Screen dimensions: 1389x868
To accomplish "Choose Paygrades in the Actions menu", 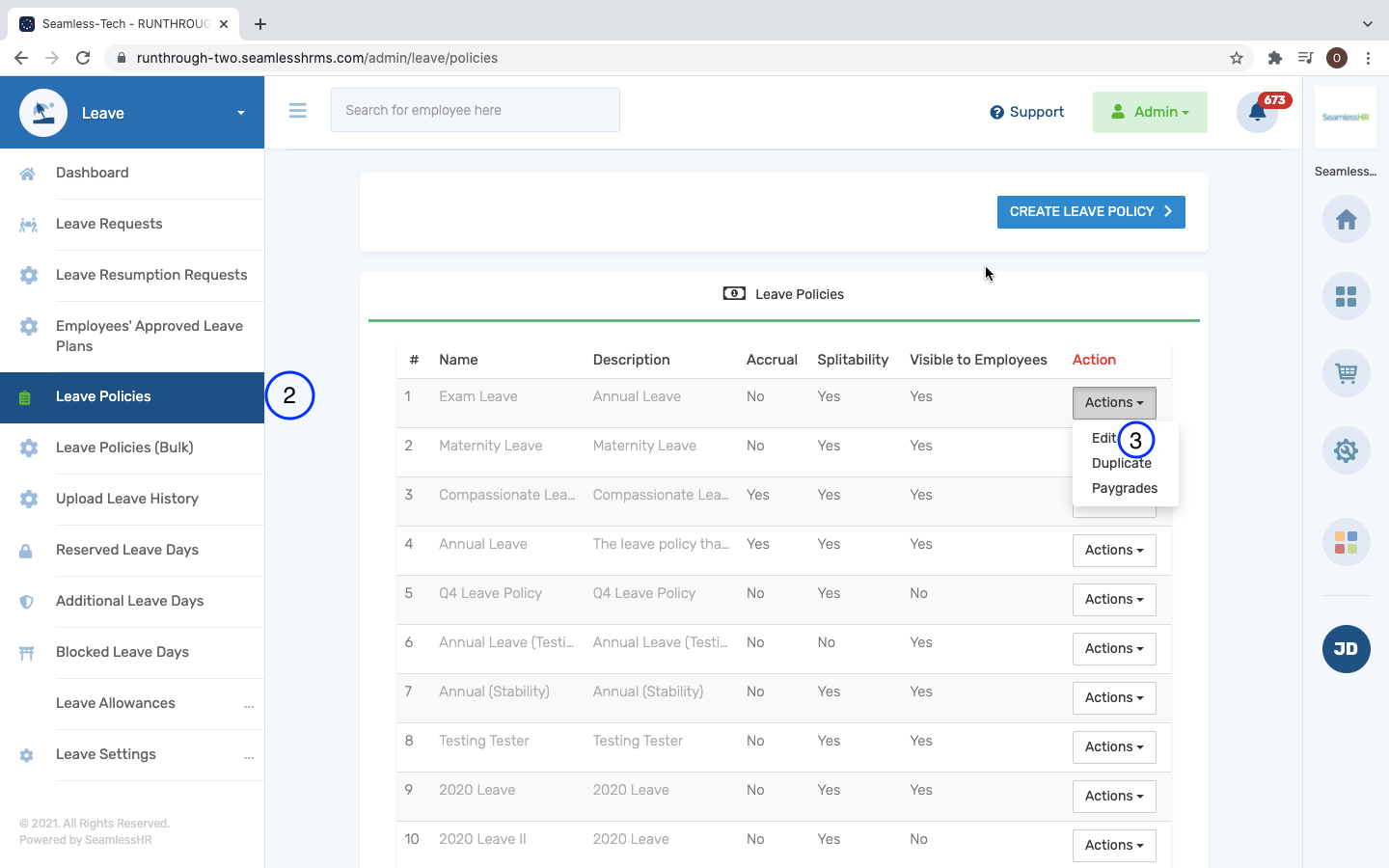I will click(1124, 489).
